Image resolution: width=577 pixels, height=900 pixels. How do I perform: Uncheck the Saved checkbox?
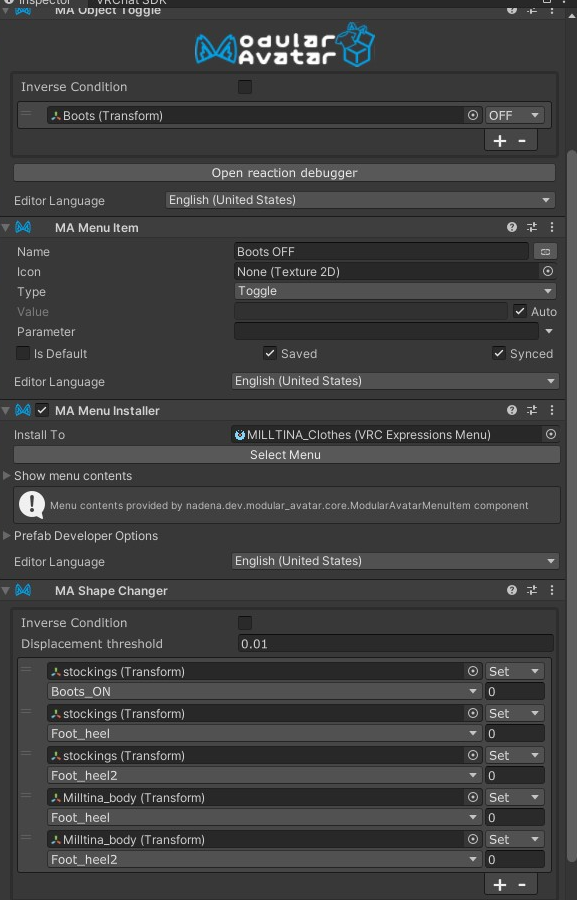270,353
